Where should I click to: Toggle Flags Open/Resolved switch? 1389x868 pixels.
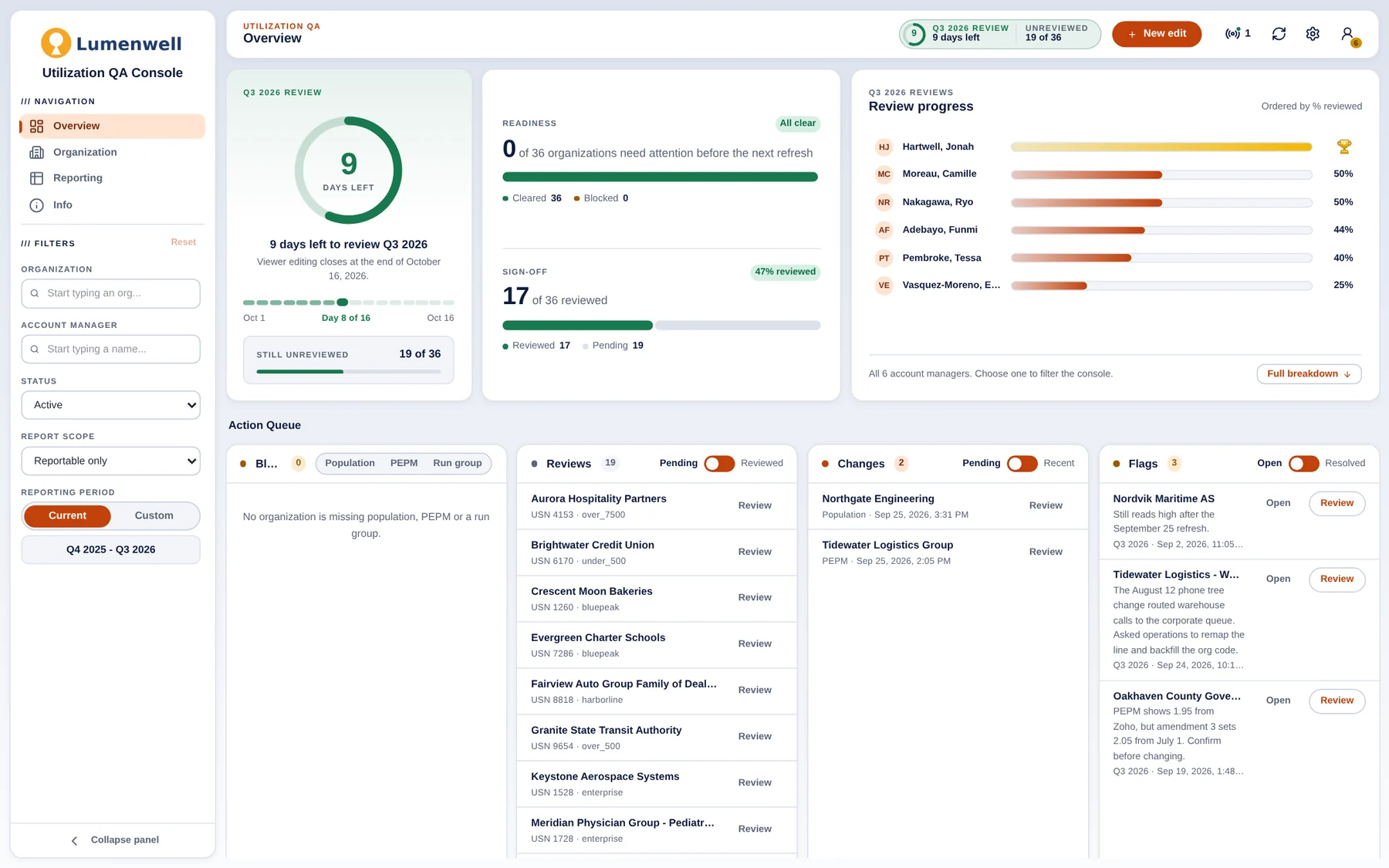[x=1303, y=463]
